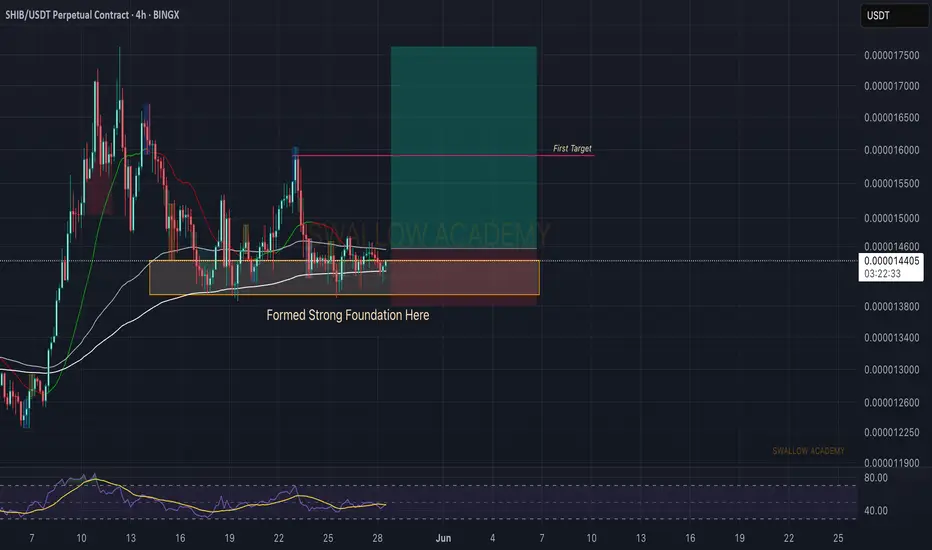Click the RSI 40.00 scale label
The image size is (932, 550).
point(876,510)
